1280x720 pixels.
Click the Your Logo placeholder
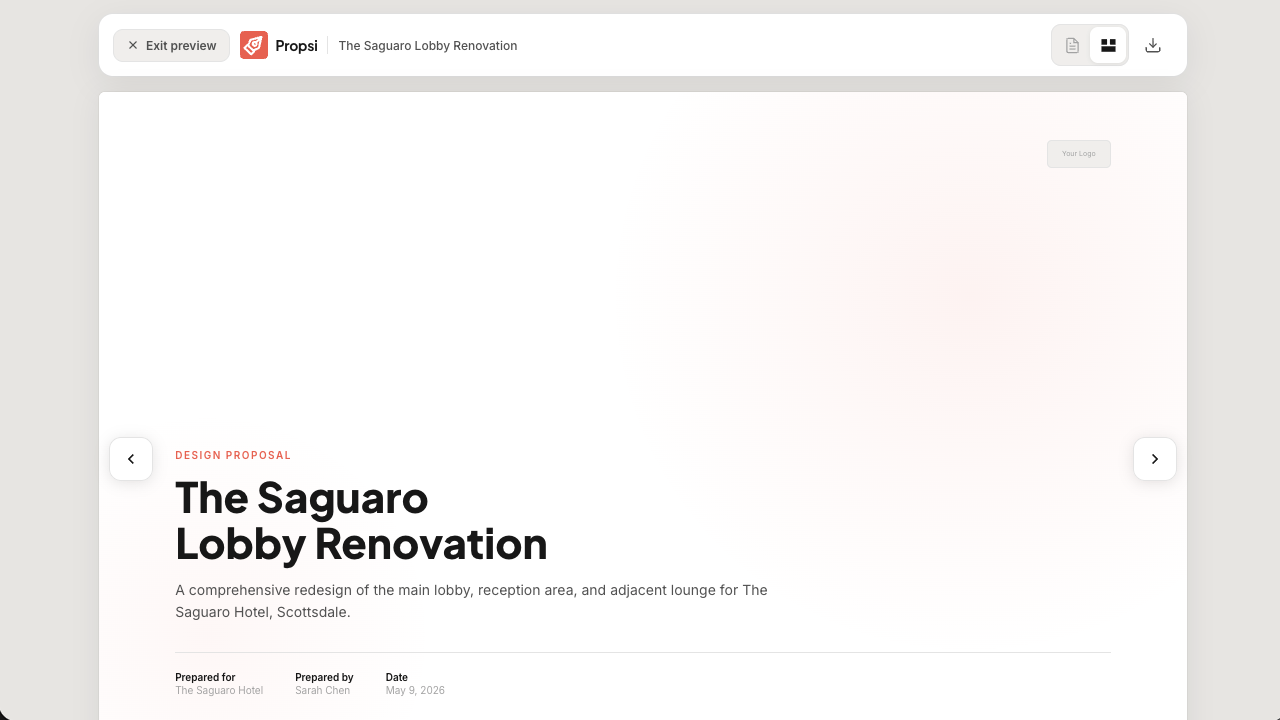[1079, 154]
